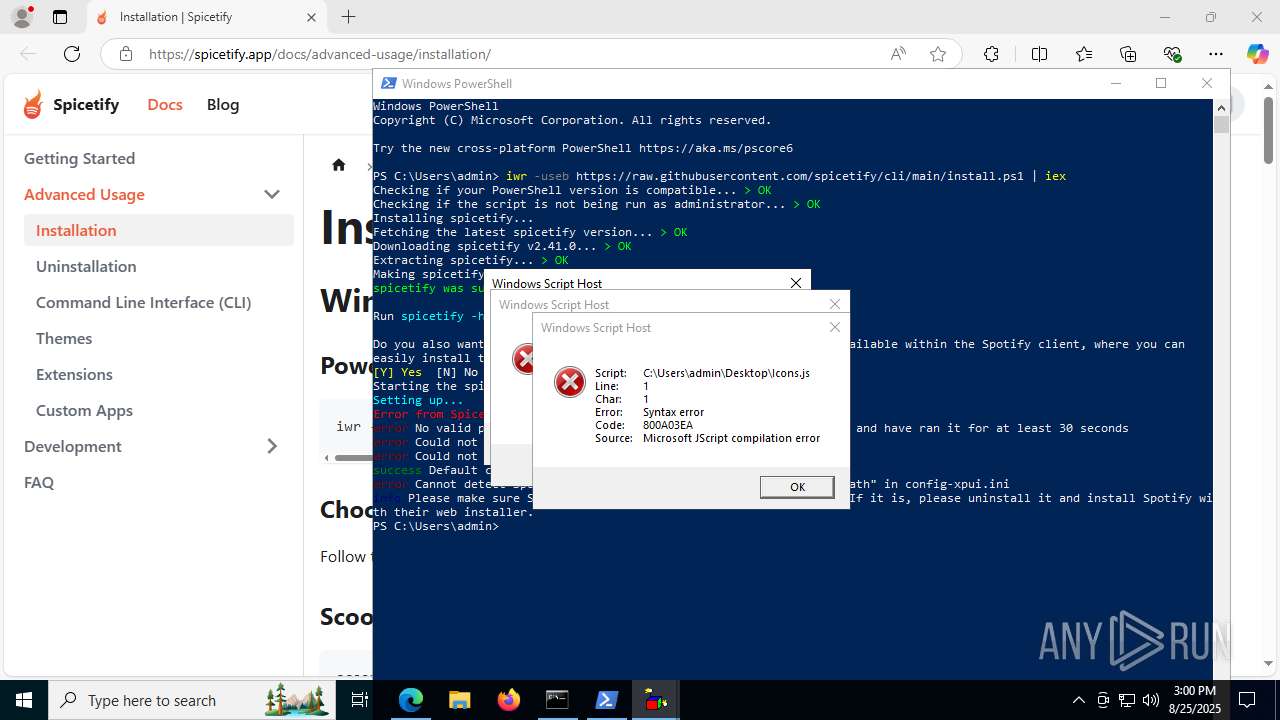Viewport: 1280px width, 720px height.
Task: Close the middle Windows Script Host dialog
Action: [835, 304]
